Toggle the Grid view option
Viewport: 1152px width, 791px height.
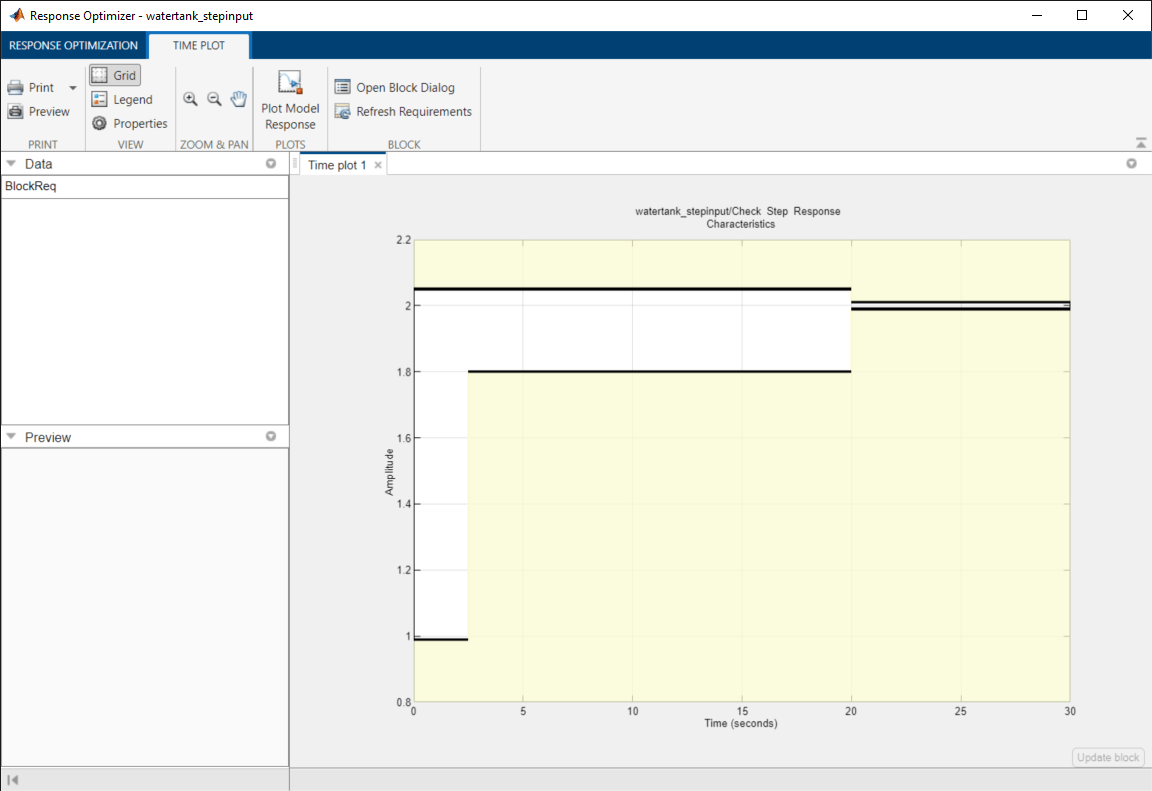click(x=114, y=75)
